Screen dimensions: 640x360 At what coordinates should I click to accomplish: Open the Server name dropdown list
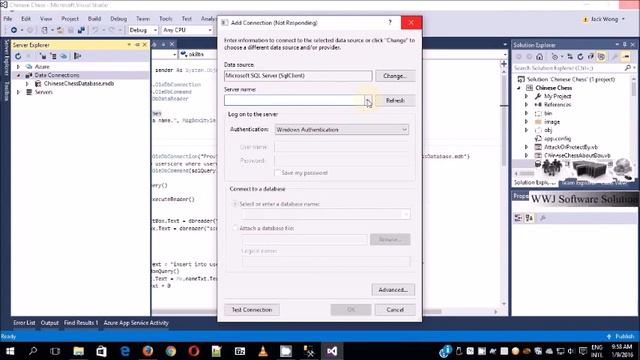[368, 100]
